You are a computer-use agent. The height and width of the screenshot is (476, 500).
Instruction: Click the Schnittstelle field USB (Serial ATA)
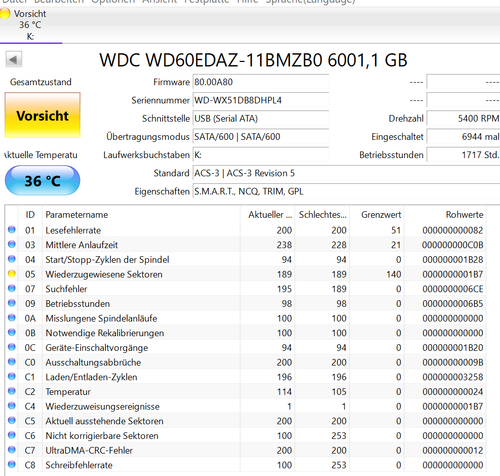[x=261, y=119]
